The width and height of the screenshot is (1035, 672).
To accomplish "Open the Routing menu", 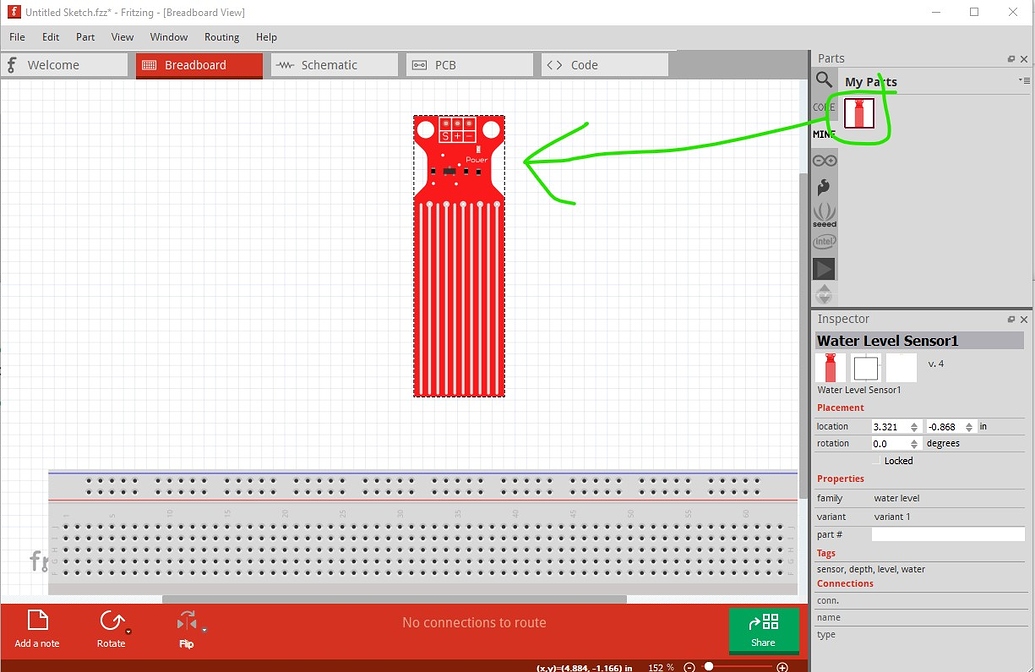I will tap(221, 37).
